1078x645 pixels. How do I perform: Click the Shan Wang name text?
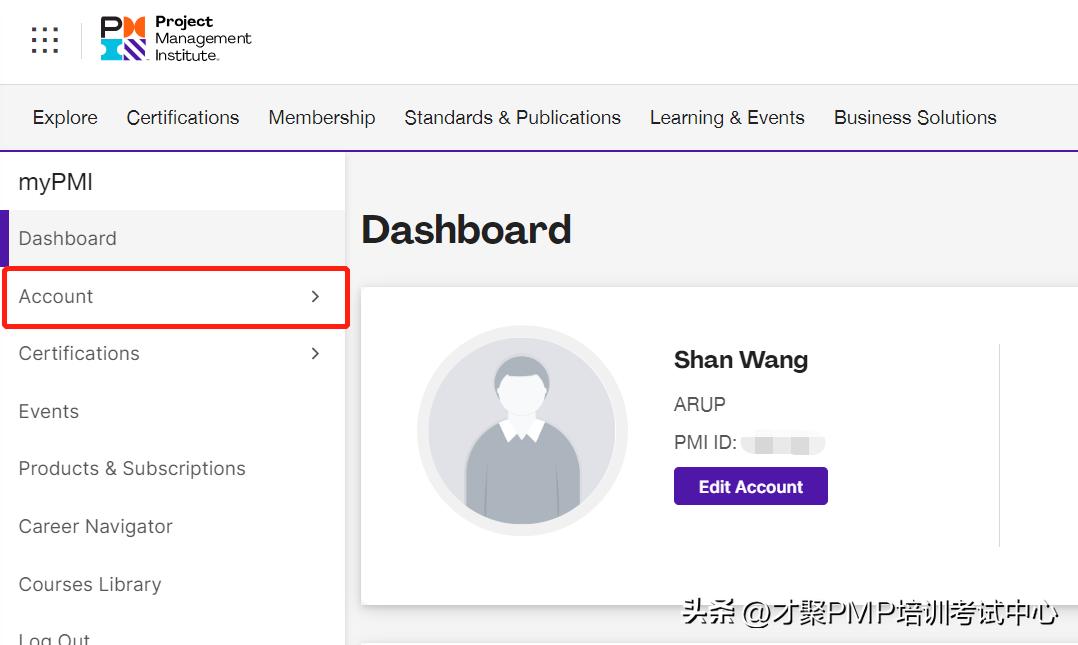740,360
